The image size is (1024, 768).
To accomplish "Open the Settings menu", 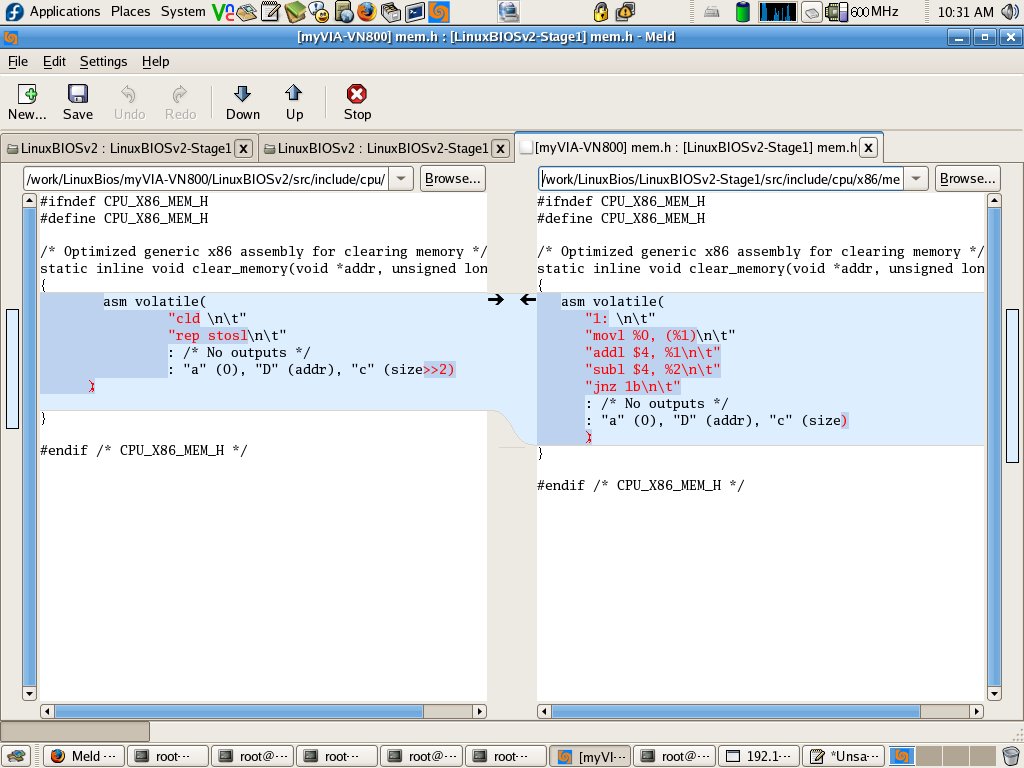I will 103,61.
